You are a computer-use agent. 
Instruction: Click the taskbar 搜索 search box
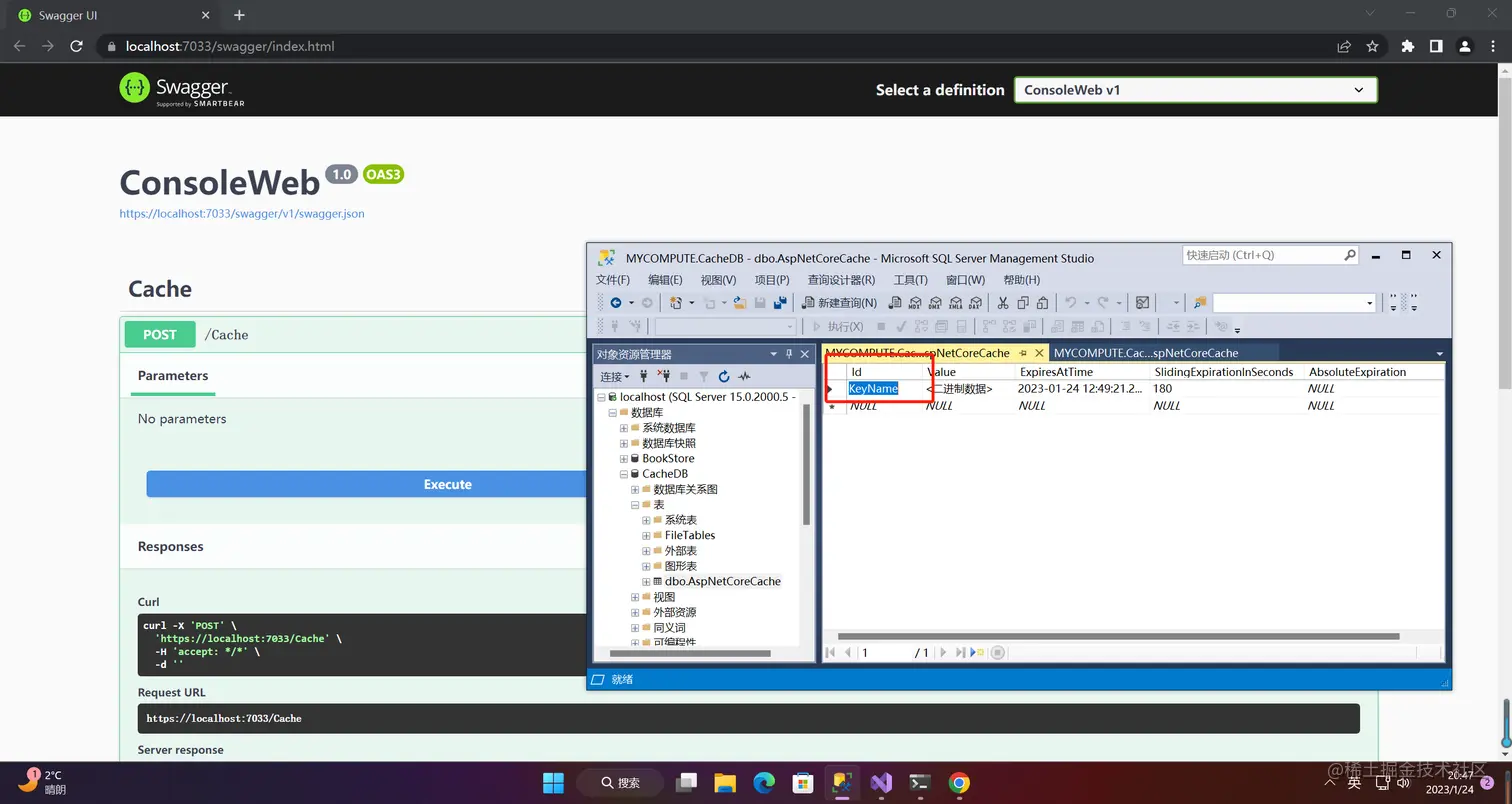tap(620, 783)
